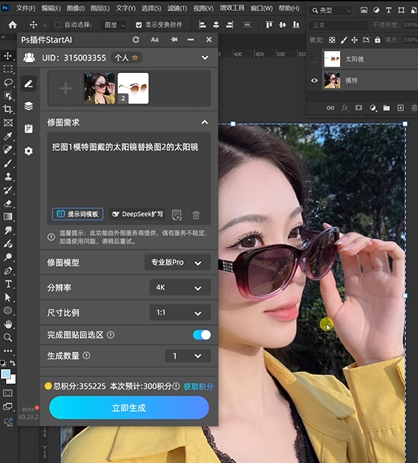The width and height of the screenshot is (418, 463).
Task: Open the three-dots edit toolbar menu
Action: tap(8, 351)
